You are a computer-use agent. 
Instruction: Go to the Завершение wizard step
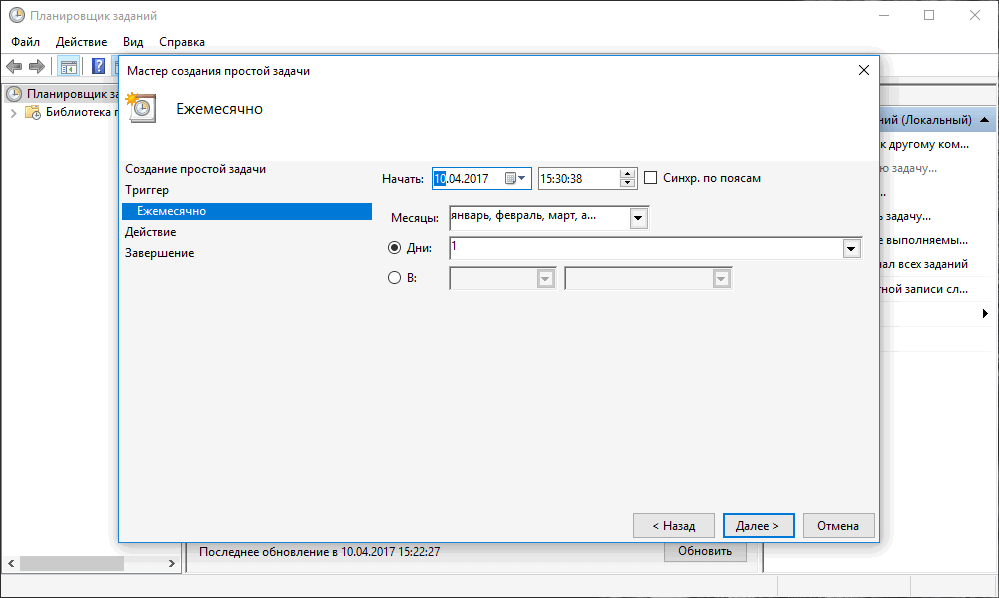pos(159,253)
